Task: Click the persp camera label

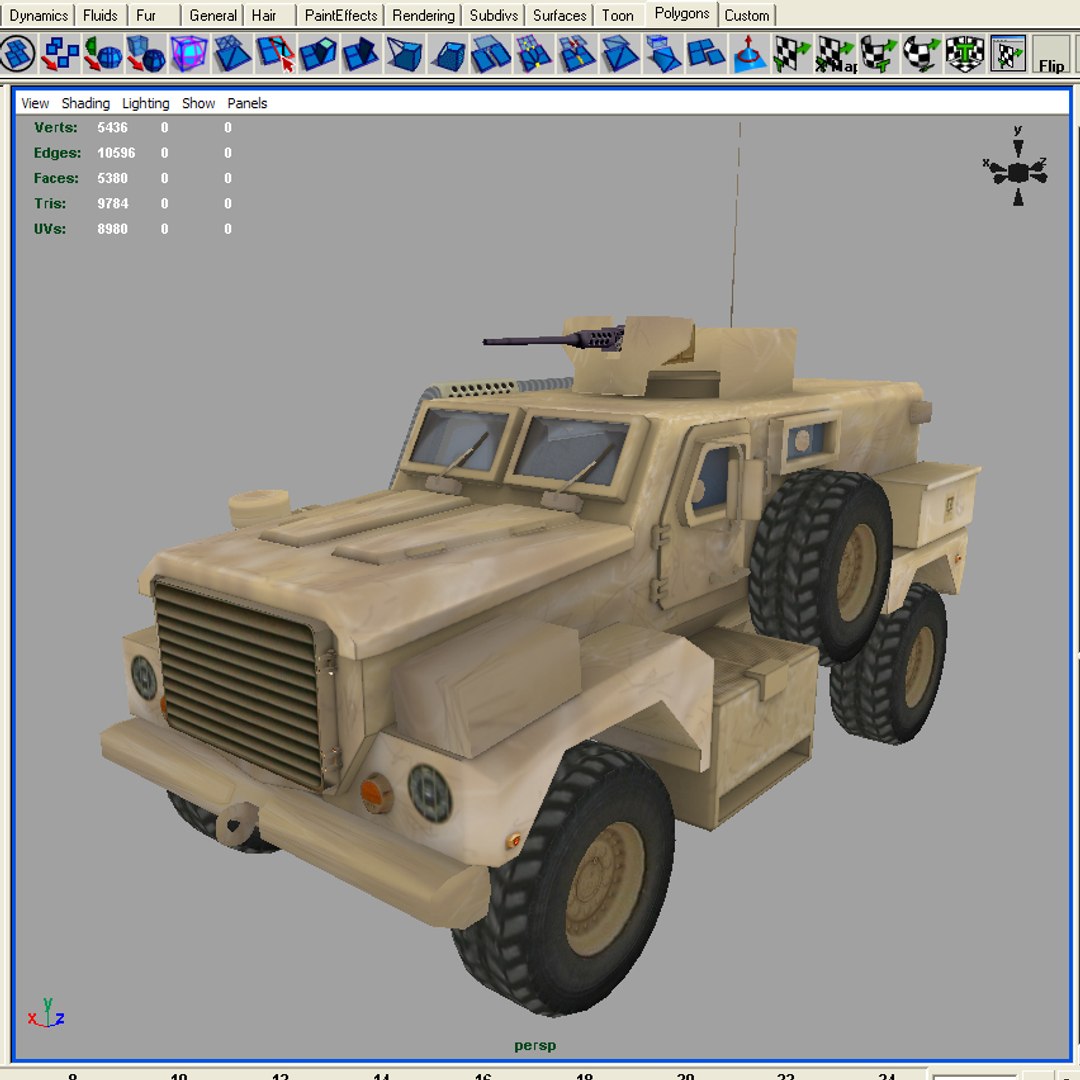Action: [535, 1046]
